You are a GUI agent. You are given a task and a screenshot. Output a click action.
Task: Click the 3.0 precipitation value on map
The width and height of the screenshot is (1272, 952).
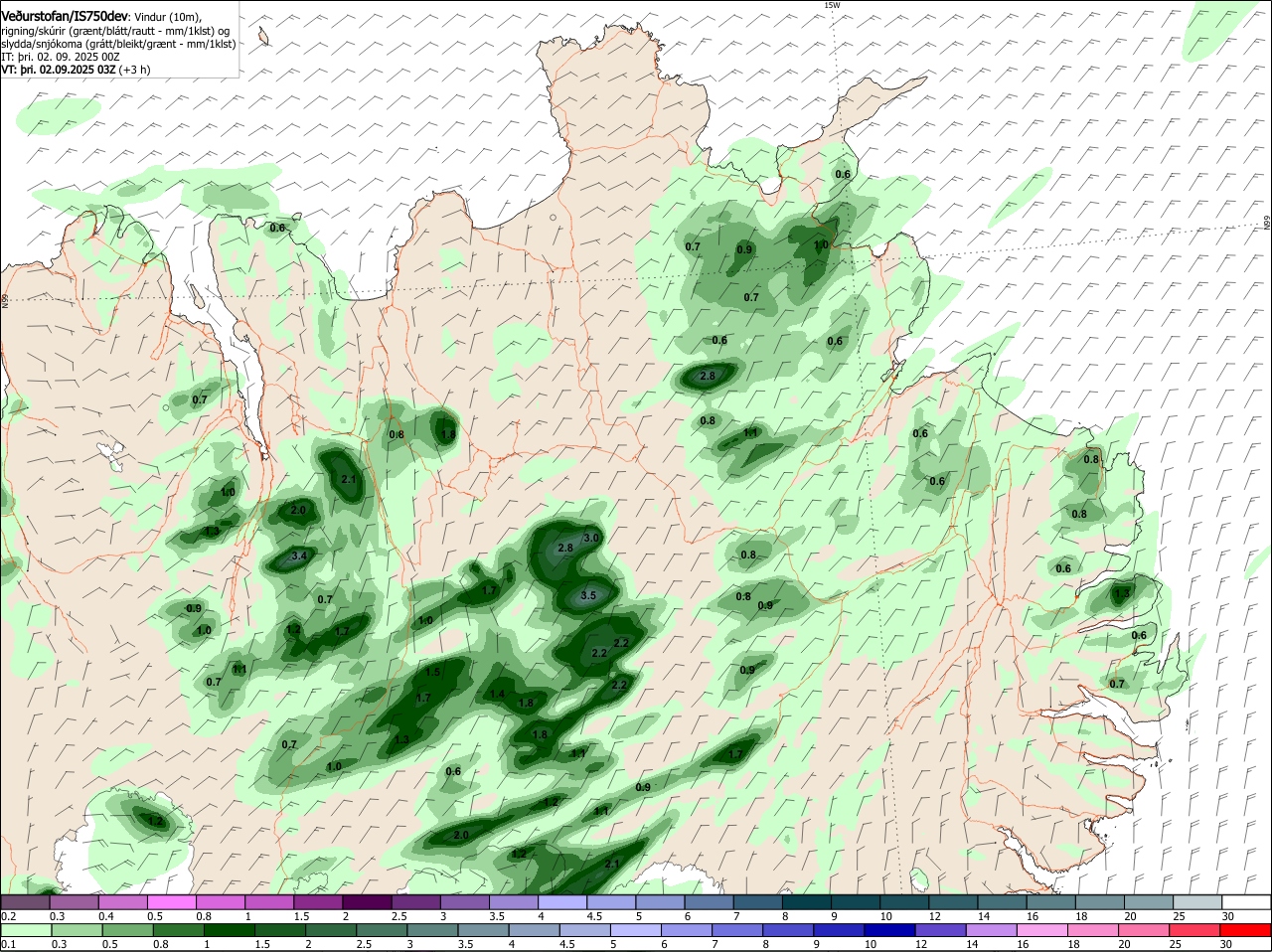[591, 538]
